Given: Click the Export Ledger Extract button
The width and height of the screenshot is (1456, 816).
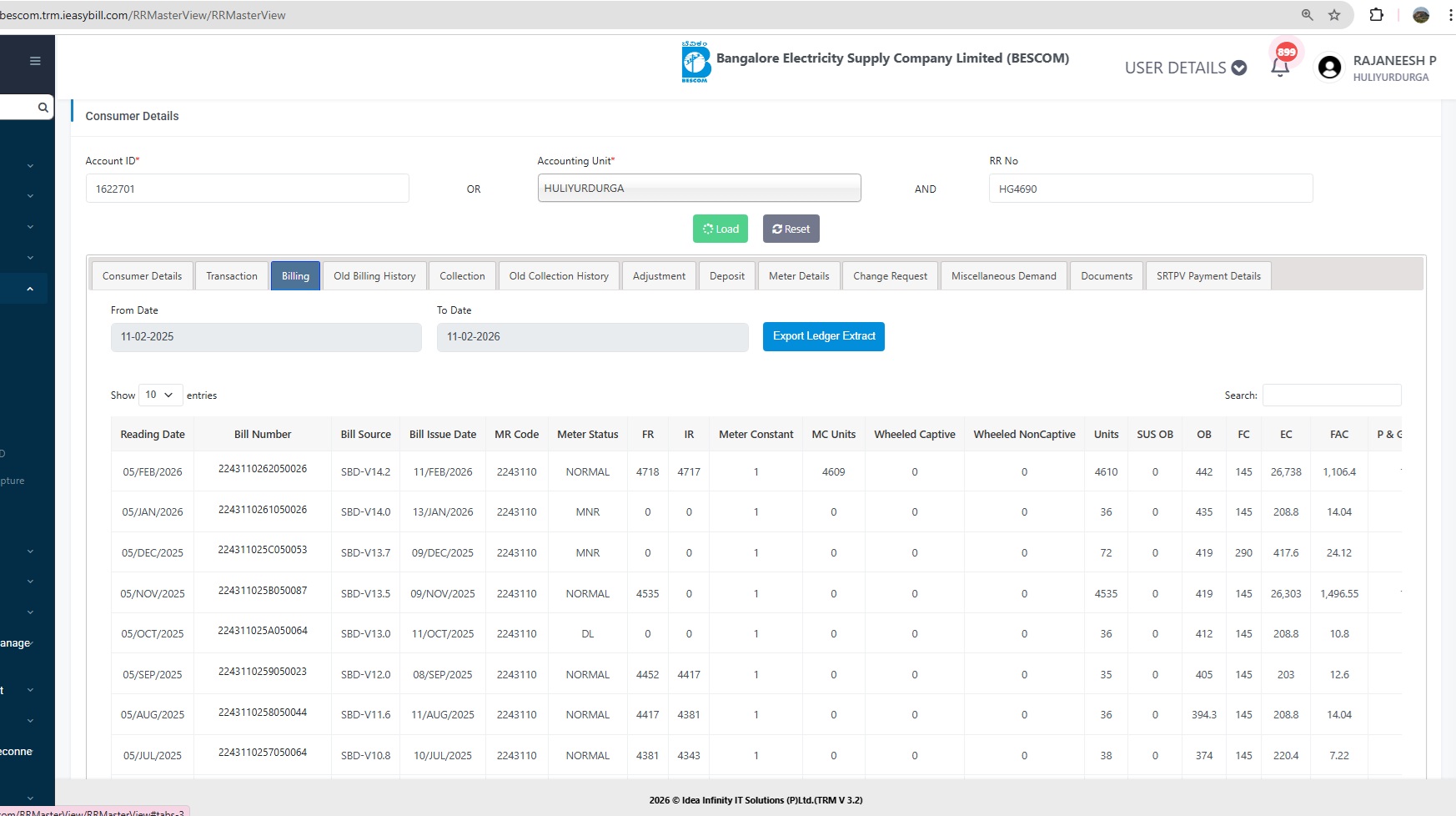Looking at the screenshot, I should (x=823, y=336).
